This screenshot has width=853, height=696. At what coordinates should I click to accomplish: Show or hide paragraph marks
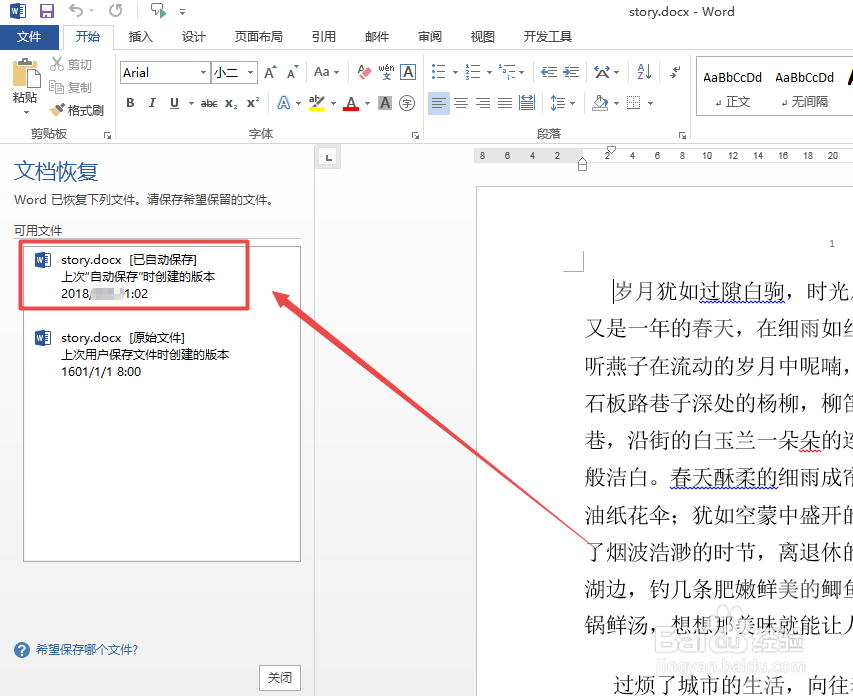click(675, 72)
